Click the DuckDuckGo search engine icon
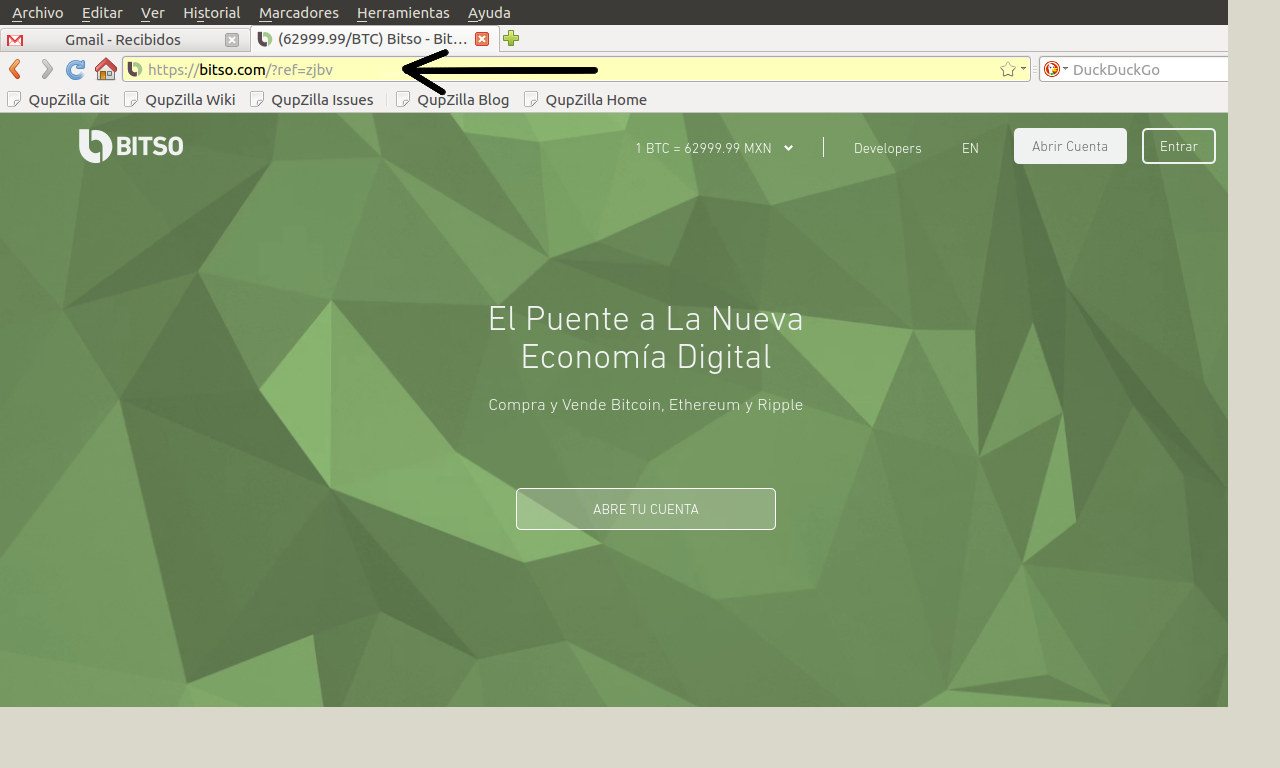 (x=1052, y=69)
